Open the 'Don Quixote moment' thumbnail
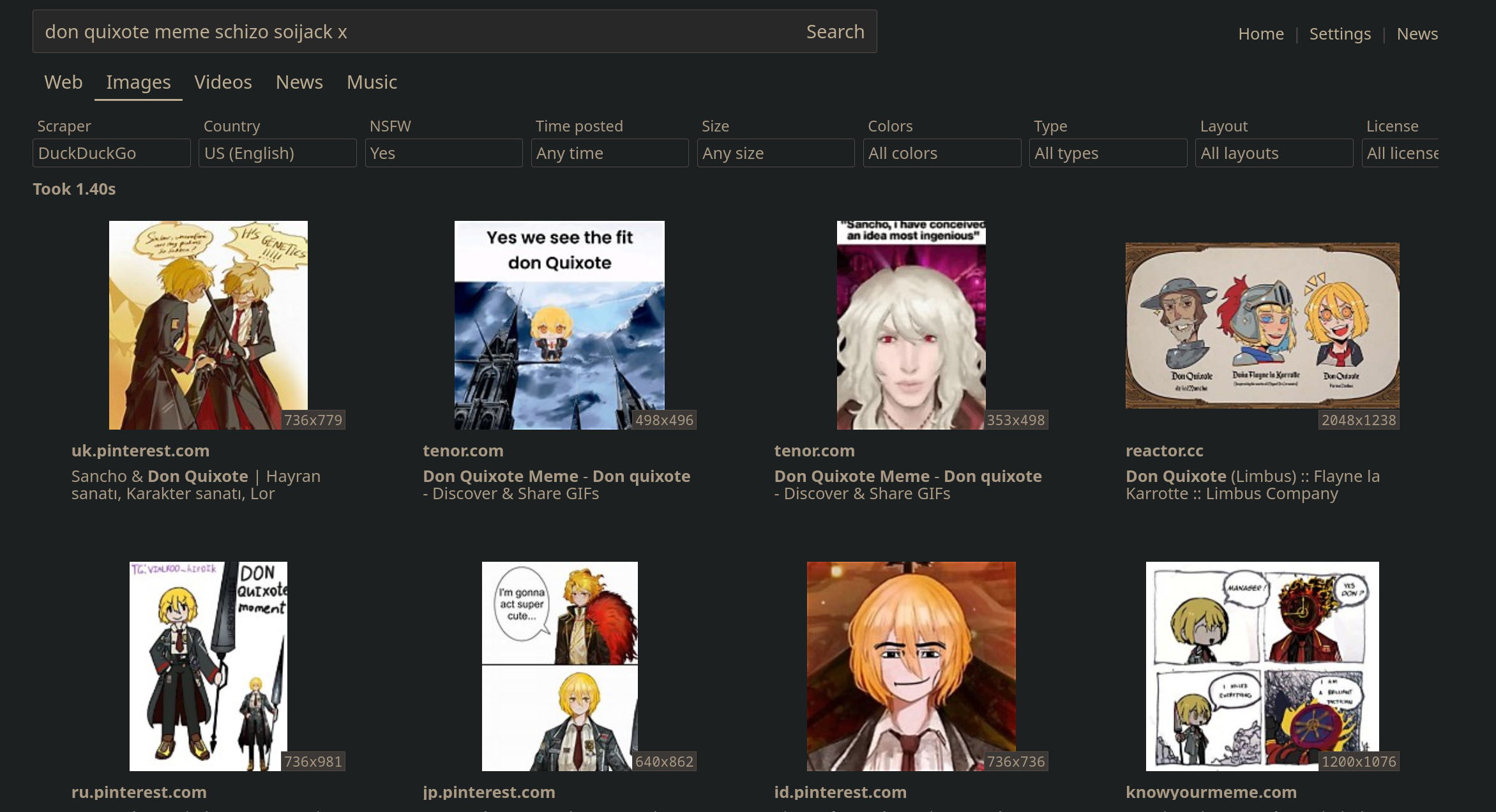Screen dimensions: 1496x812 208,666
